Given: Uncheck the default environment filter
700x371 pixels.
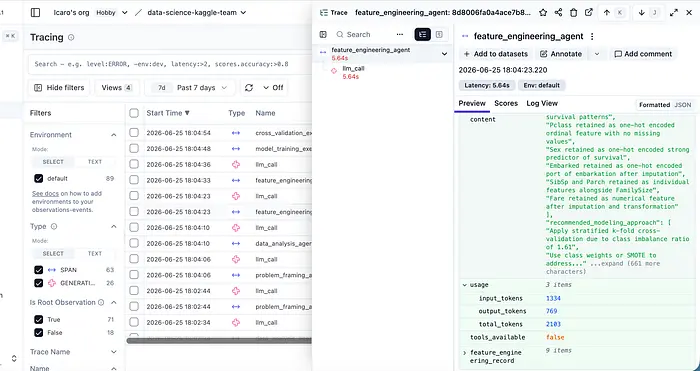Looking at the screenshot, I should tap(38, 179).
